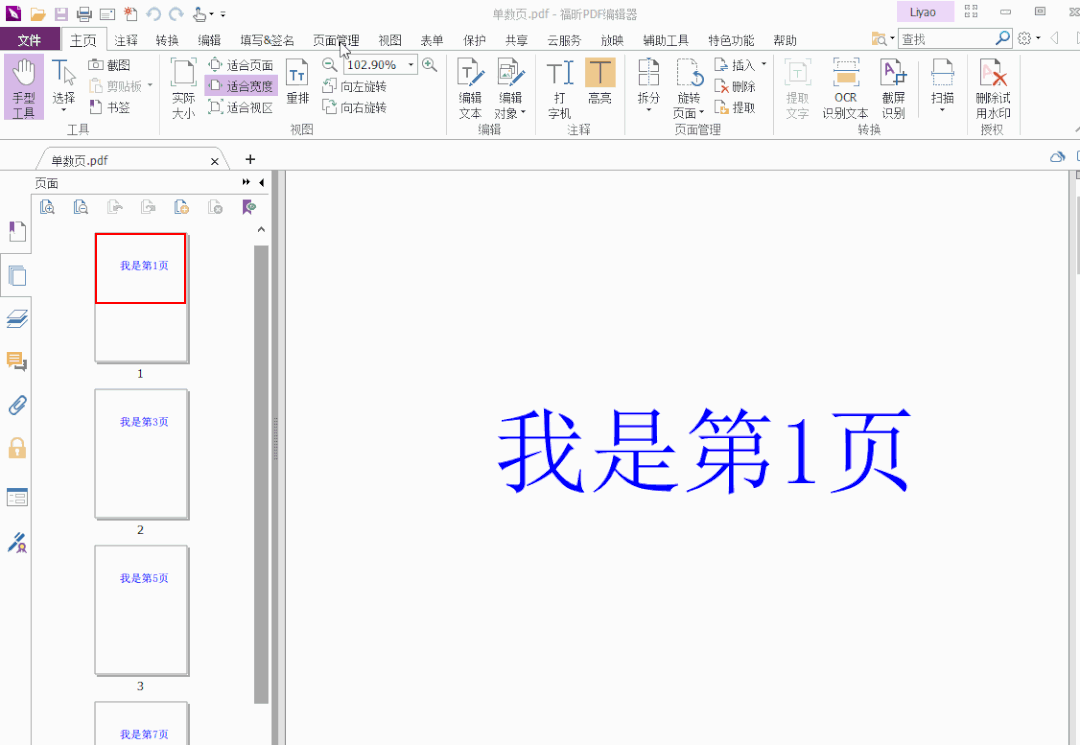This screenshot has width=1080, height=745.
Task: Open the Bookmarks side panel icon
Action: click(17, 231)
